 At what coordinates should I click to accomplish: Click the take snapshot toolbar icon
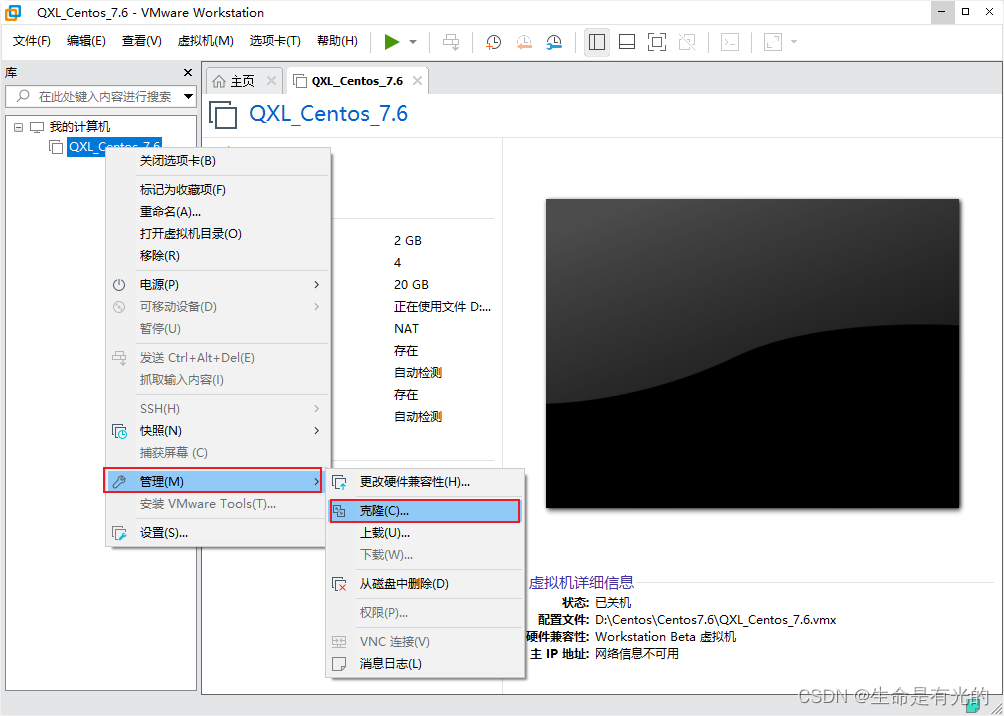pos(493,42)
